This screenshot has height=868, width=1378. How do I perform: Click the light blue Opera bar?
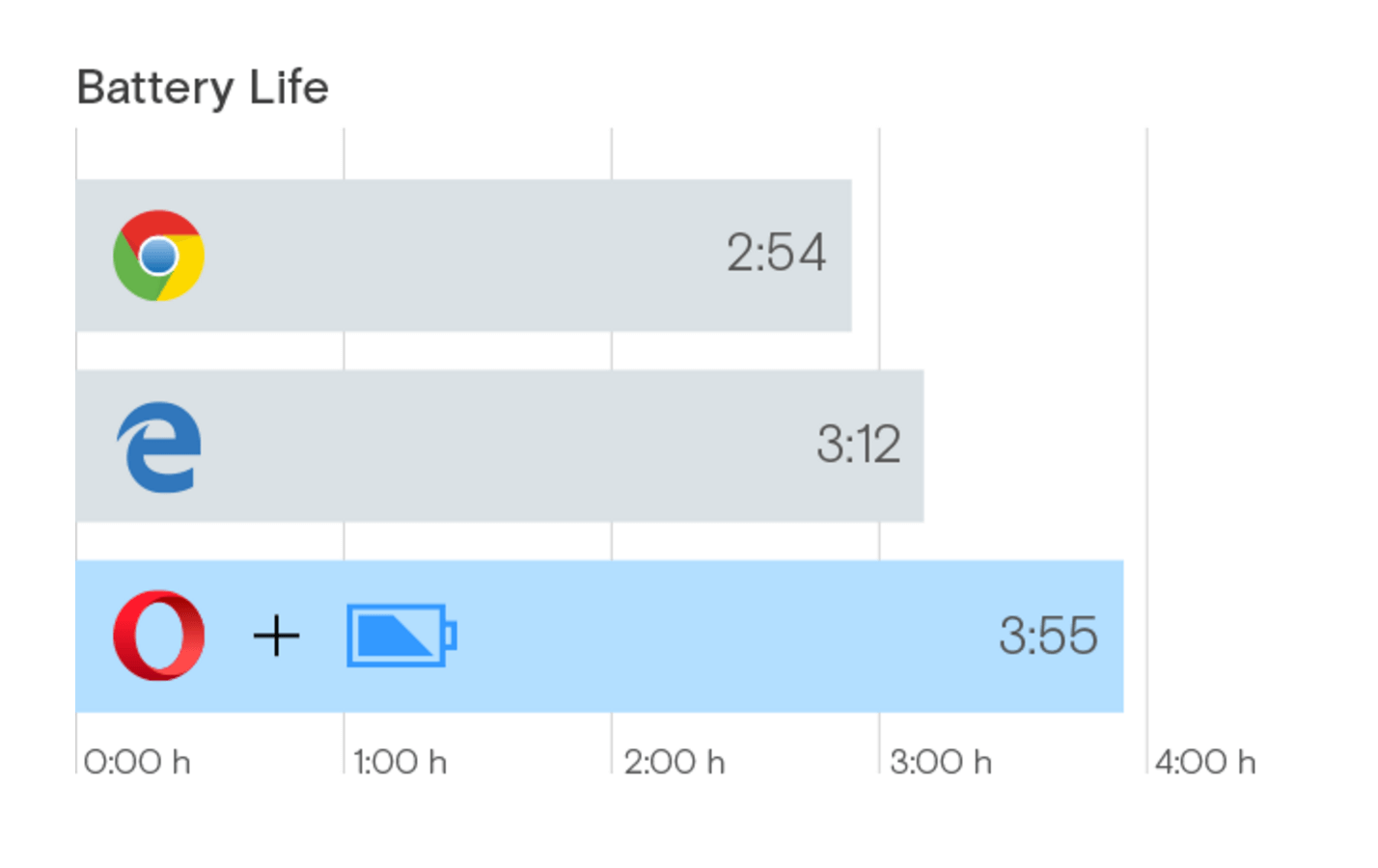coord(599,637)
